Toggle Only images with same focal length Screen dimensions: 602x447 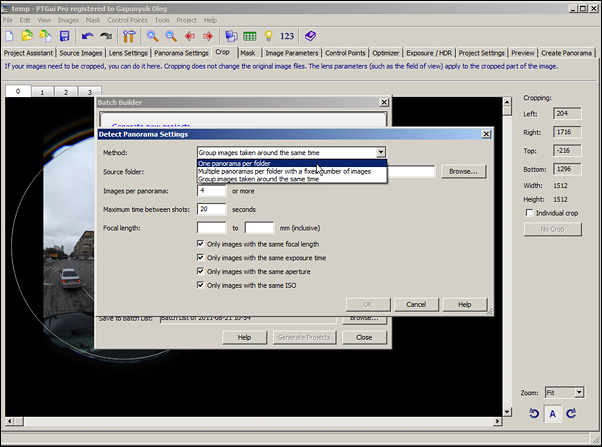pyautogui.click(x=200, y=243)
